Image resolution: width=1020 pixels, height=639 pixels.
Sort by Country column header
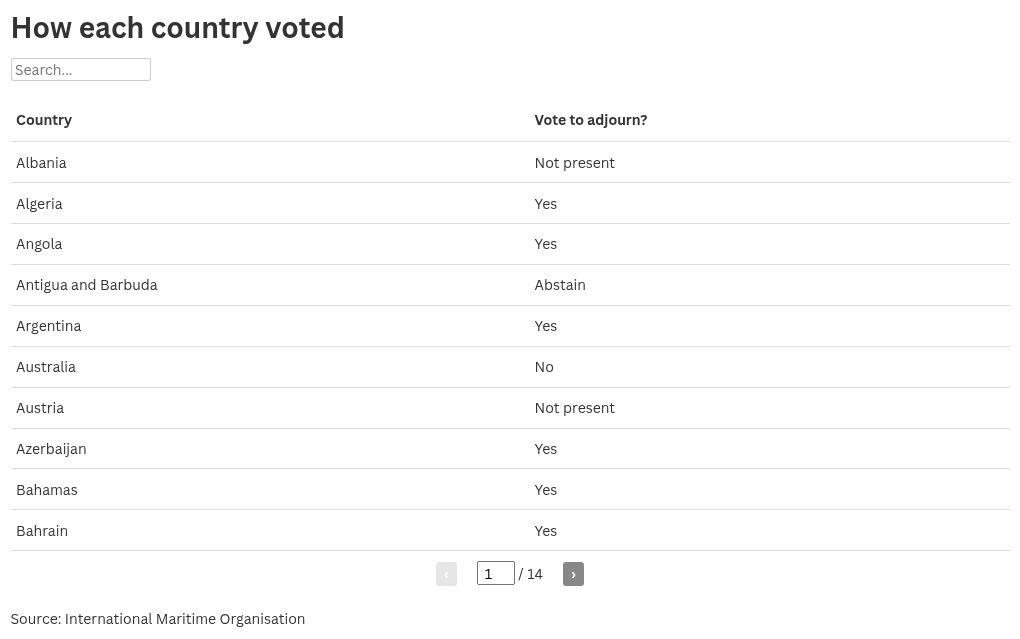pyautogui.click(x=44, y=120)
